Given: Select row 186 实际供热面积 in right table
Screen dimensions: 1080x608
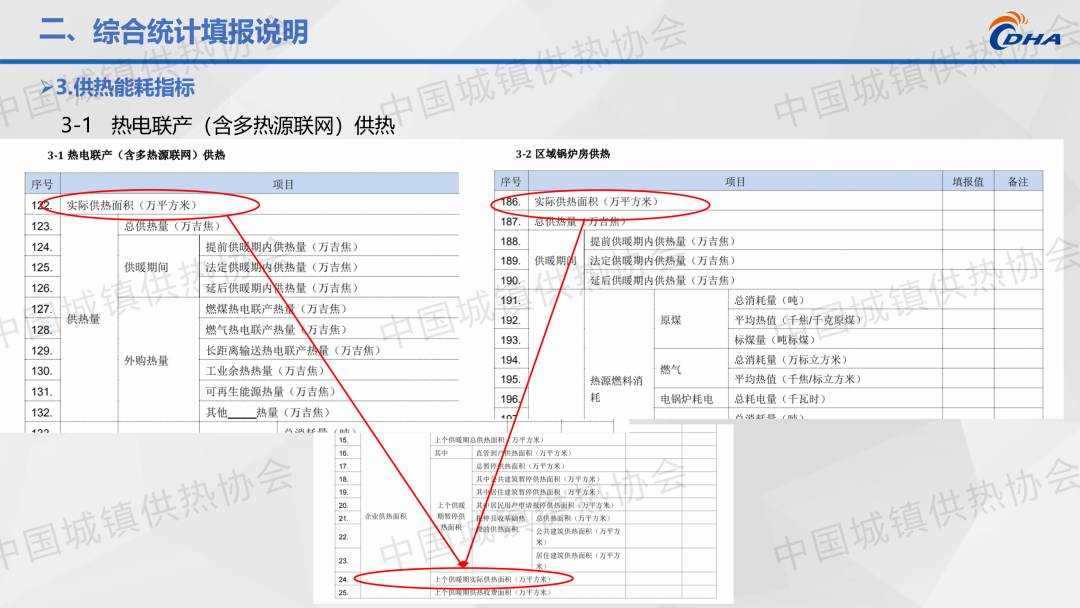Looking at the screenshot, I should (596, 202).
